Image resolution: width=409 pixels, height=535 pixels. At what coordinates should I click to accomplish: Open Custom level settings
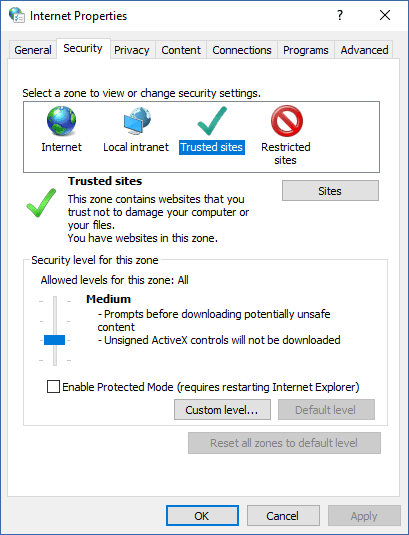pos(222,409)
